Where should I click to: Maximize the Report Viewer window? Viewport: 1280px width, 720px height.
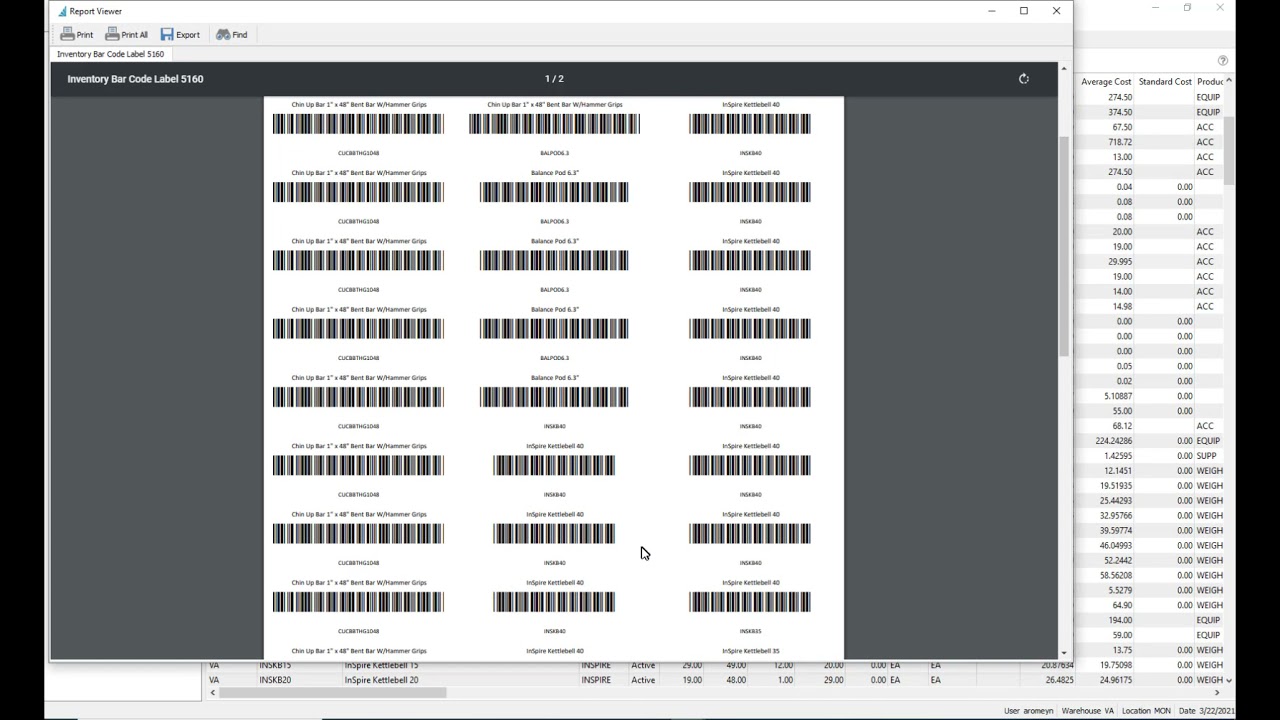(x=1024, y=11)
